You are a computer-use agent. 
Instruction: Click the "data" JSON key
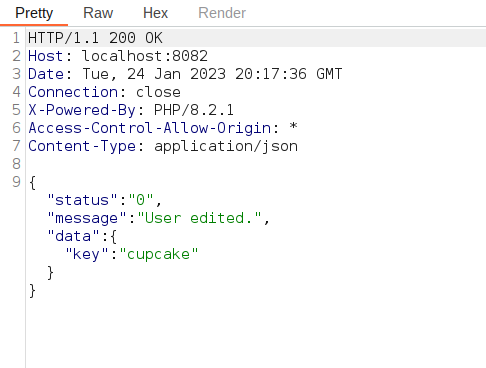73,236
